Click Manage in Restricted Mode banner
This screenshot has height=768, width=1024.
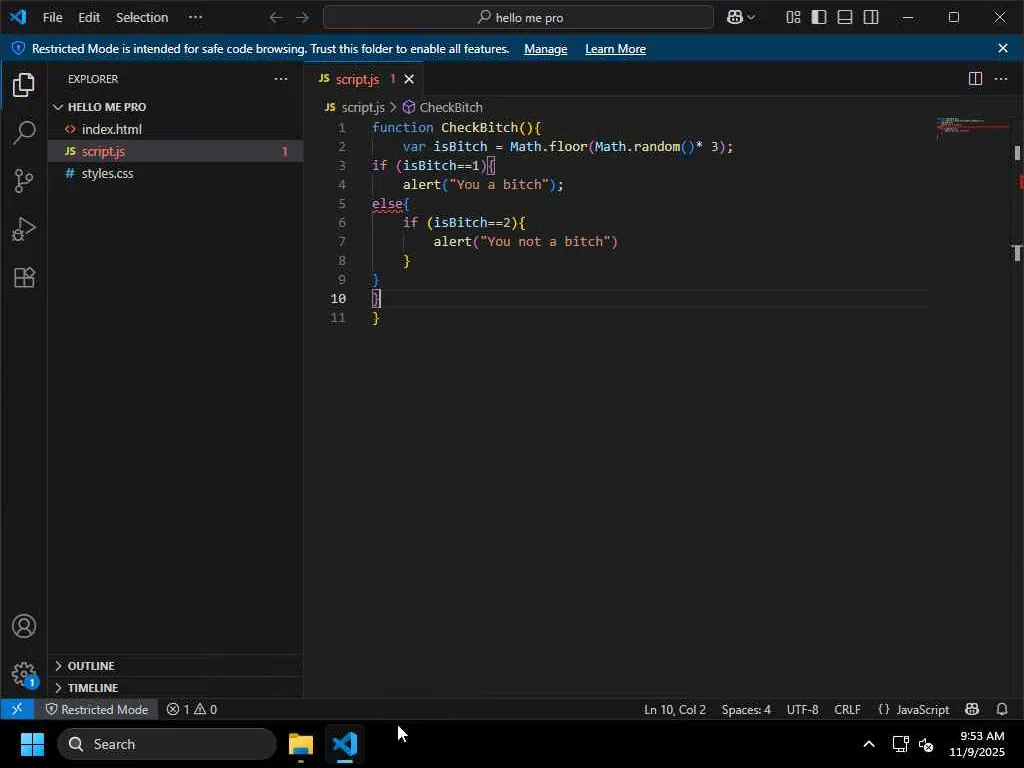[x=545, y=49]
